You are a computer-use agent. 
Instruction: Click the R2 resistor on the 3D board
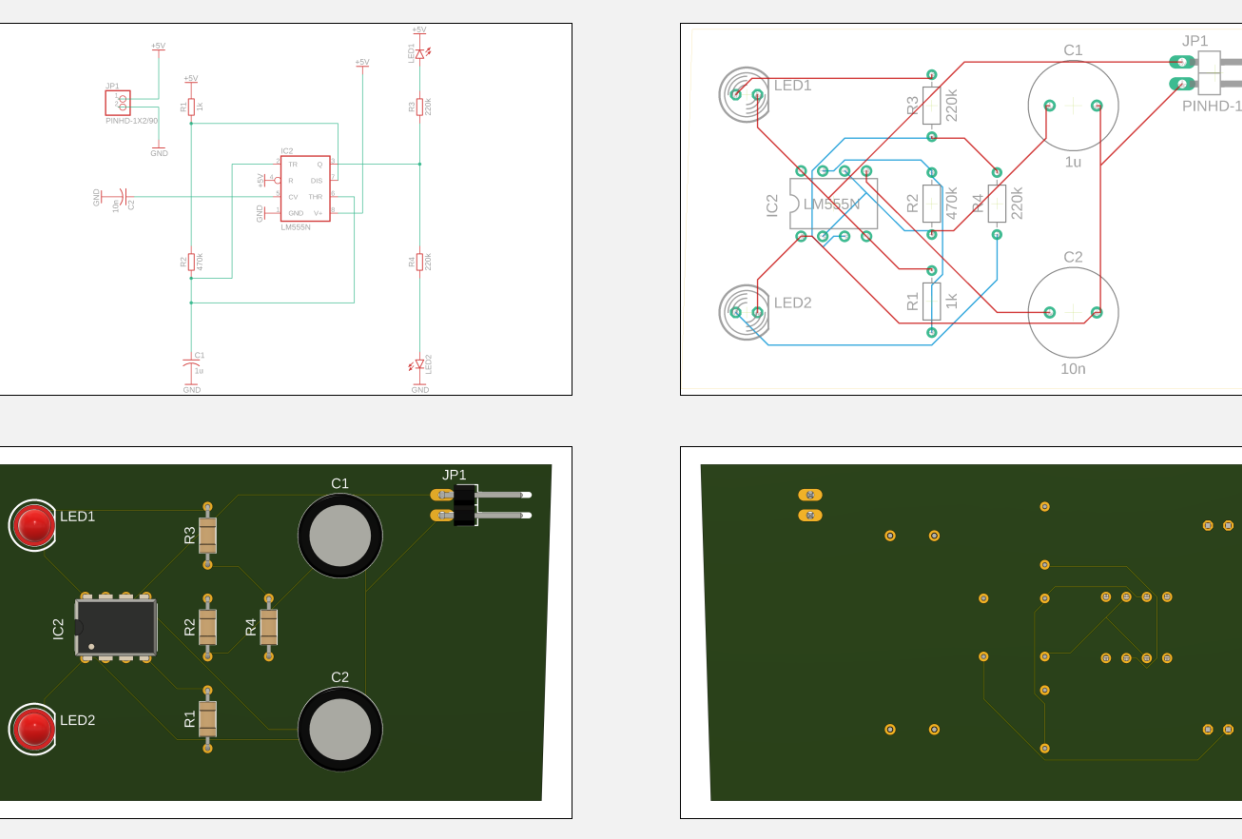pyautogui.click(x=207, y=627)
